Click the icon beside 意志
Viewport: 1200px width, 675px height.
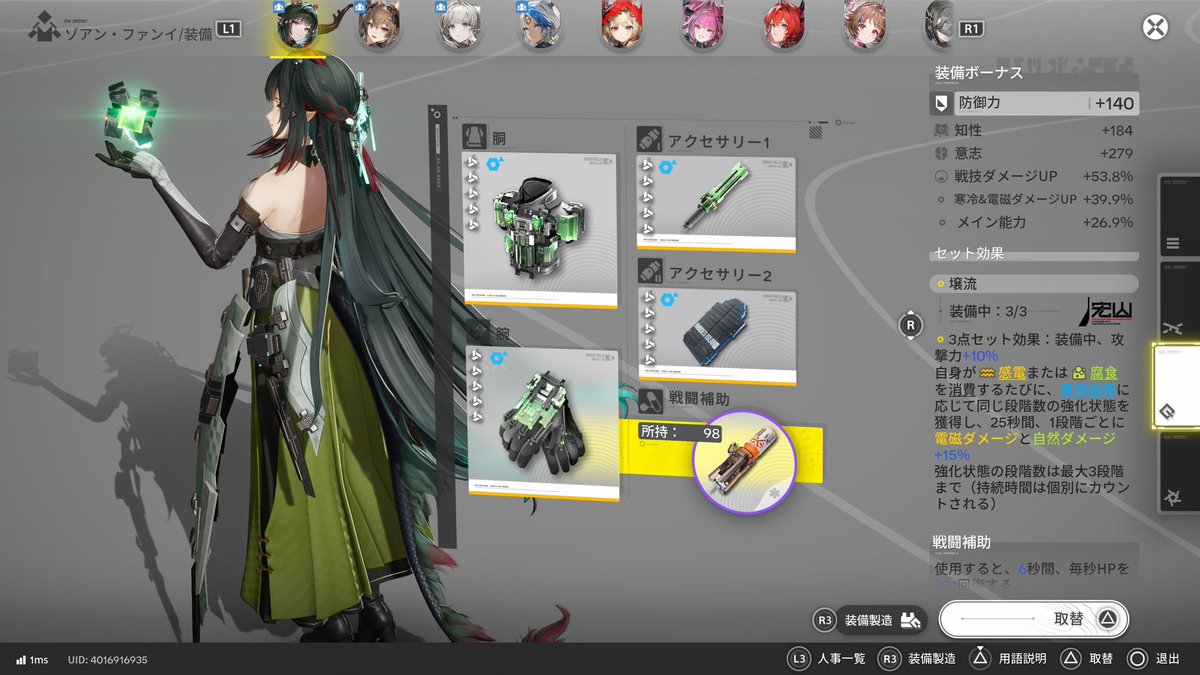coord(940,153)
